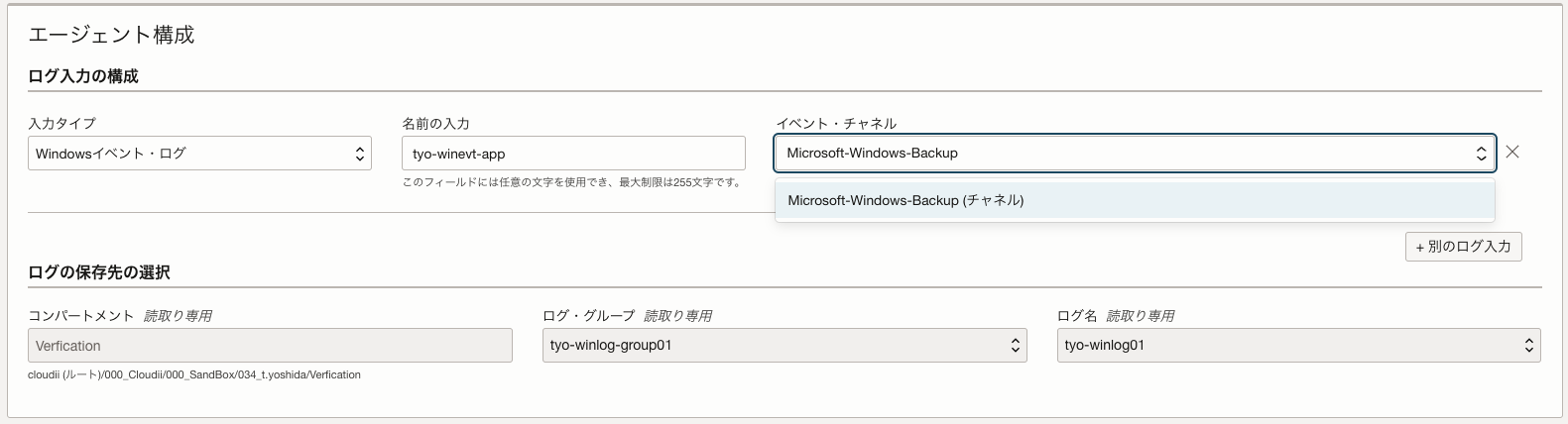Add another log input with 別のログ入力
The width and height of the screenshot is (1568, 424).
(x=1463, y=247)
